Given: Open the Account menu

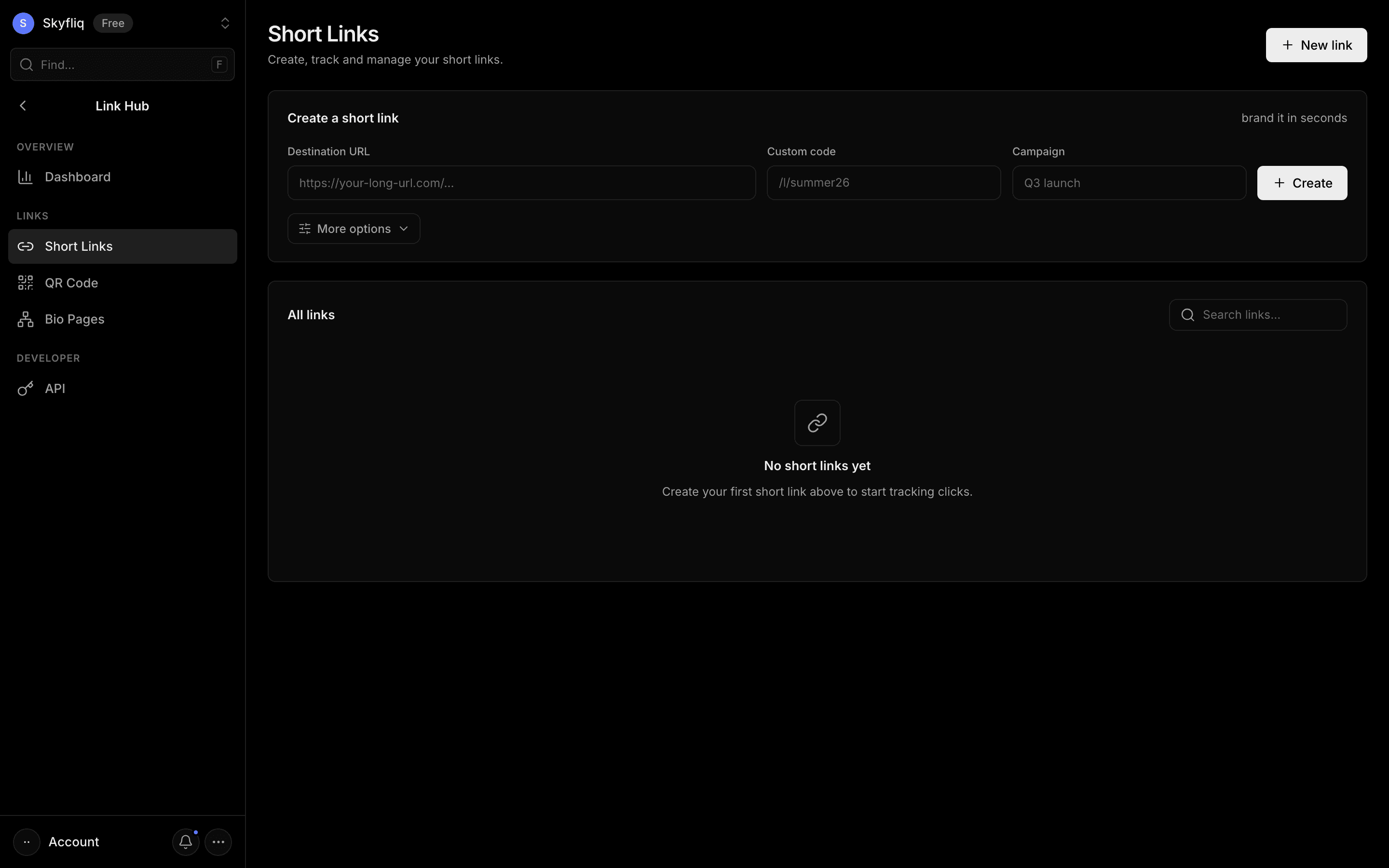Looking at the screenshot, I should tap(73, 841).
